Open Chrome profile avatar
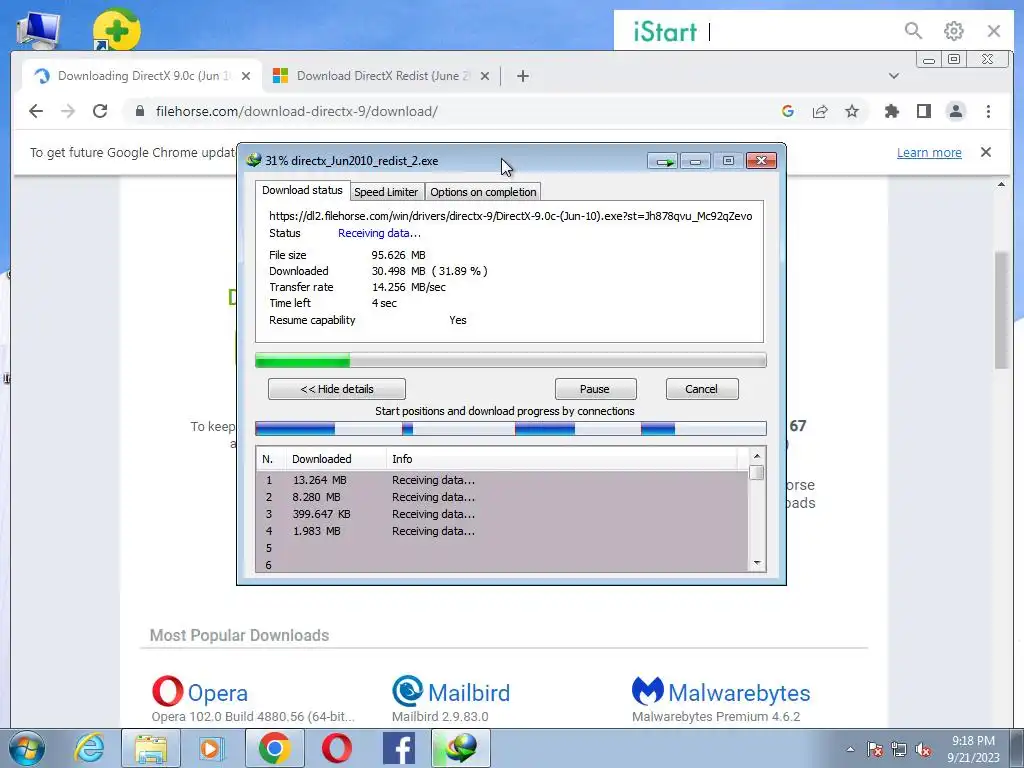The width and height of the screenshot is (1024, 768). click(955, 111)
